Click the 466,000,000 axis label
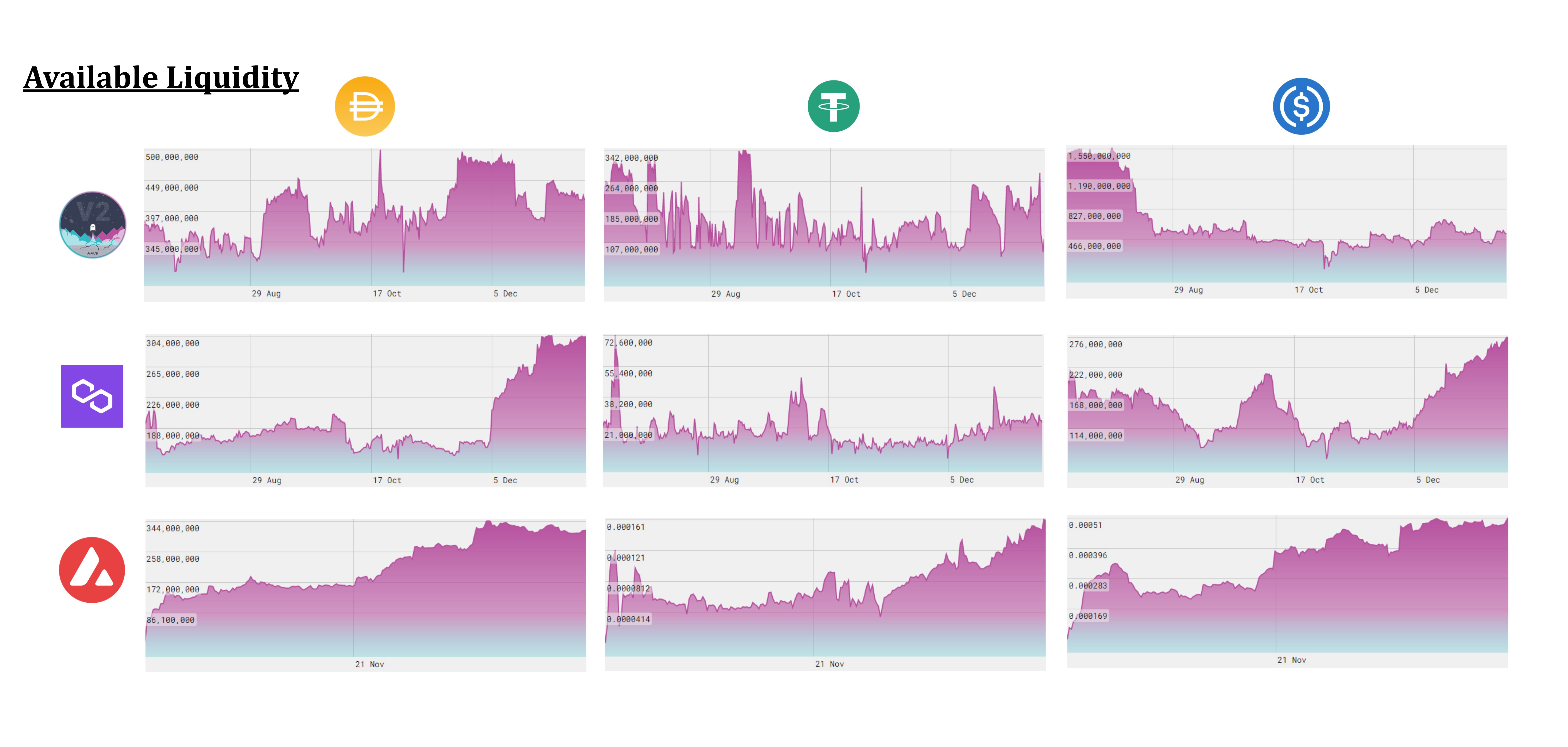The height and width of the screenshot is (747, 1568). point(1094,246)
